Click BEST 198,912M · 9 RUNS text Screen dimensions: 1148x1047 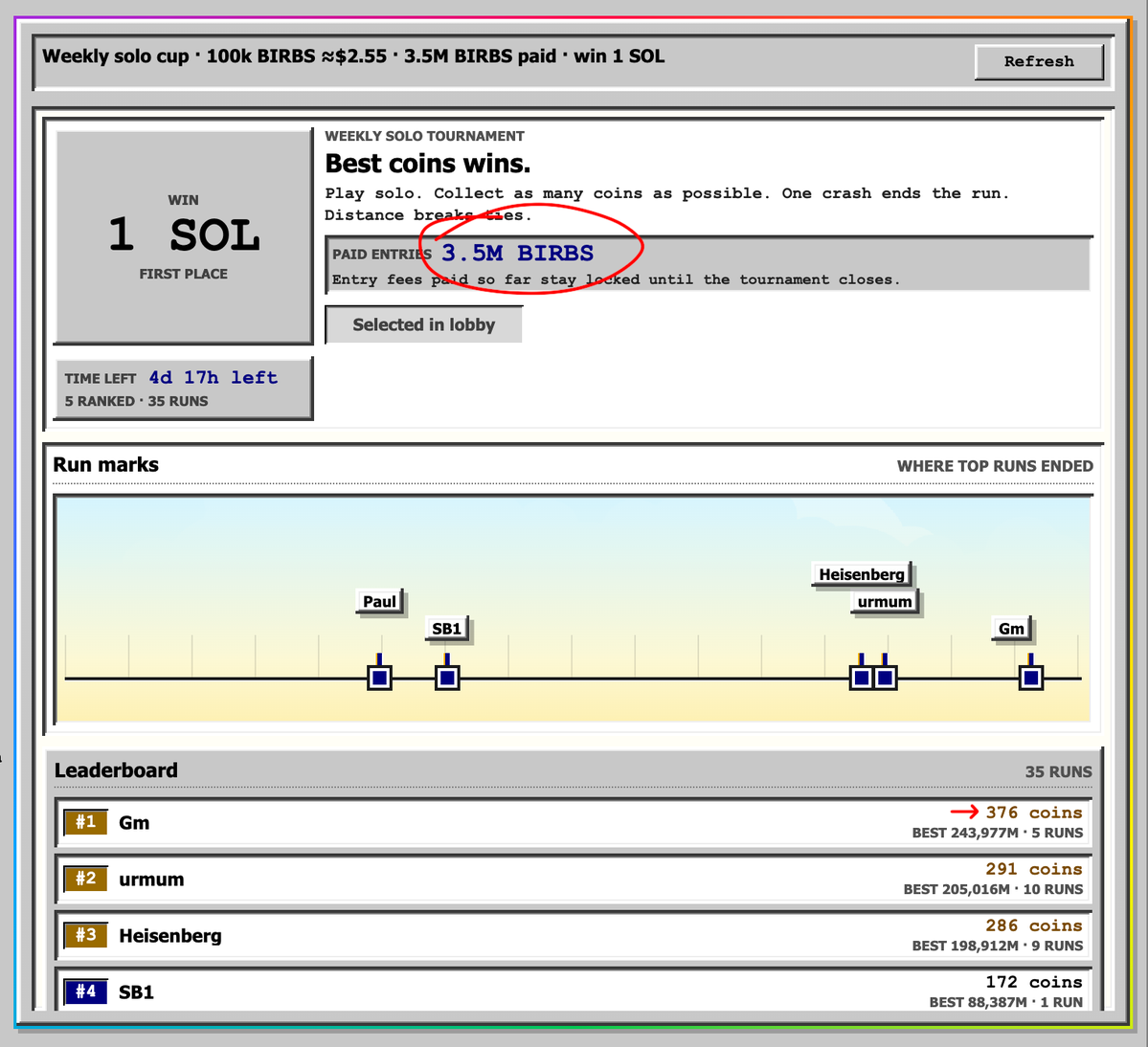click(997, 946)
